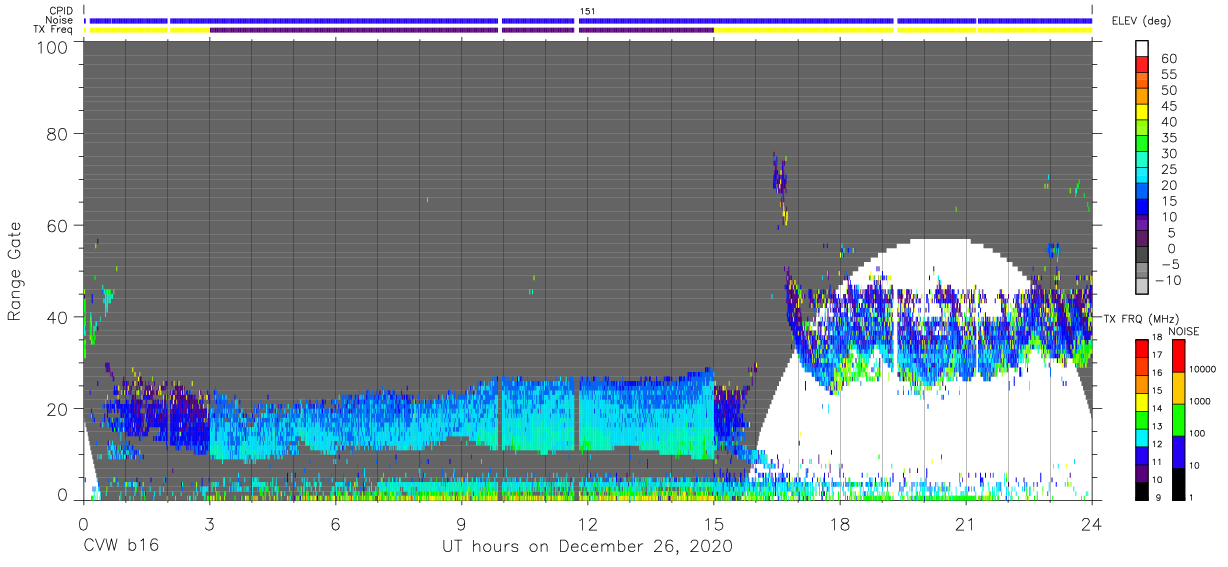Click the ELEV colorbar tick label '−10'
This screenshot has height=567, width=1228.
click(1168, 280)
